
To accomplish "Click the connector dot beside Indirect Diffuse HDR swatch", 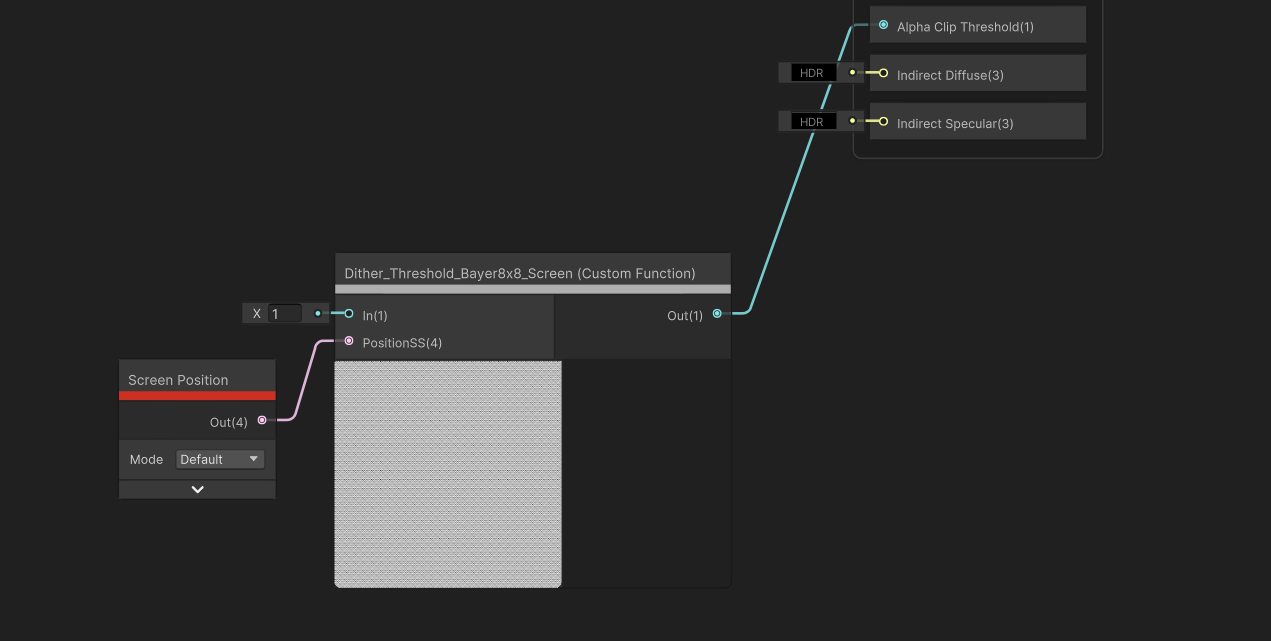I will coord(852,73).
